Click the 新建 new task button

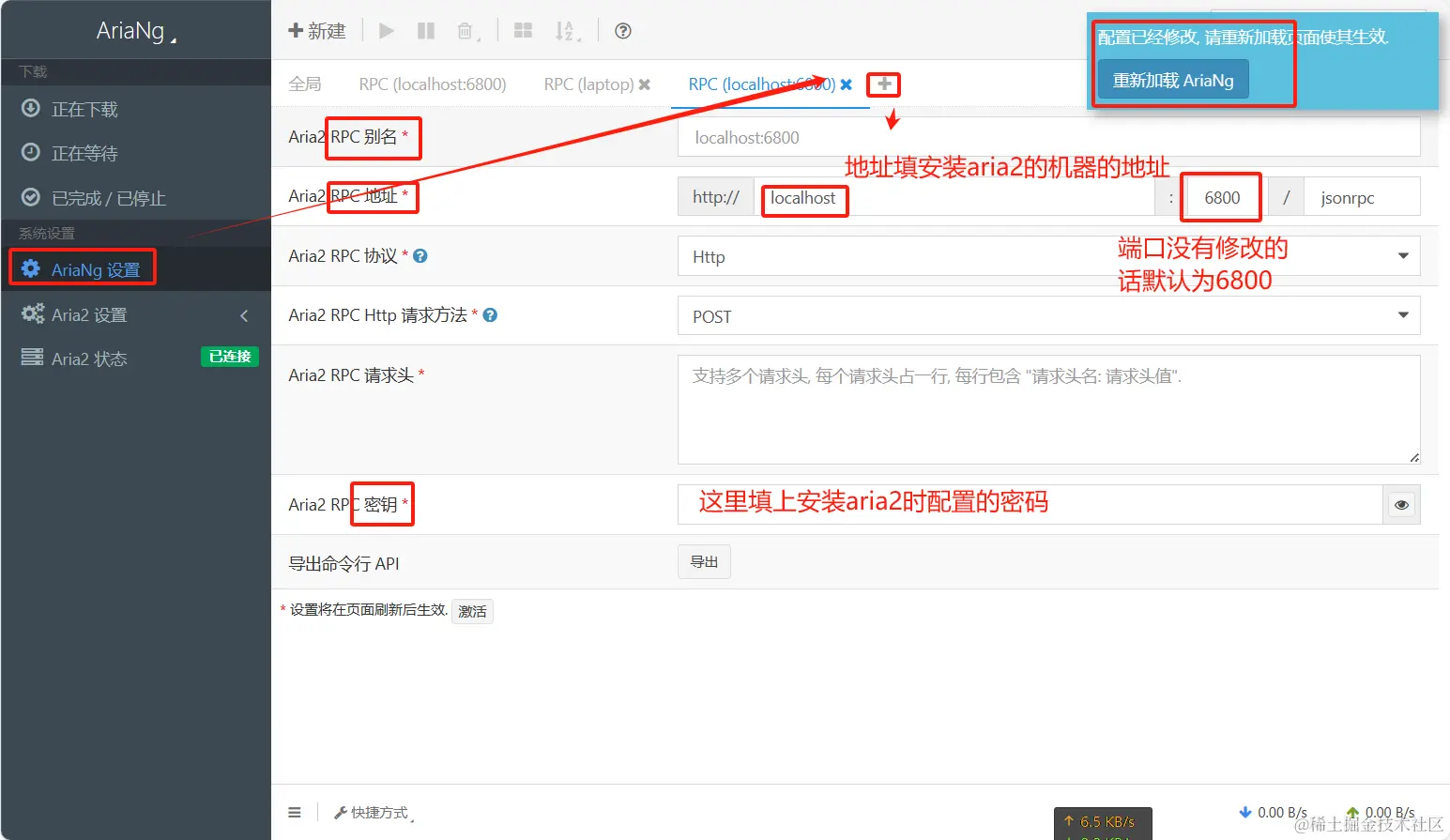[x=317, y=31]
